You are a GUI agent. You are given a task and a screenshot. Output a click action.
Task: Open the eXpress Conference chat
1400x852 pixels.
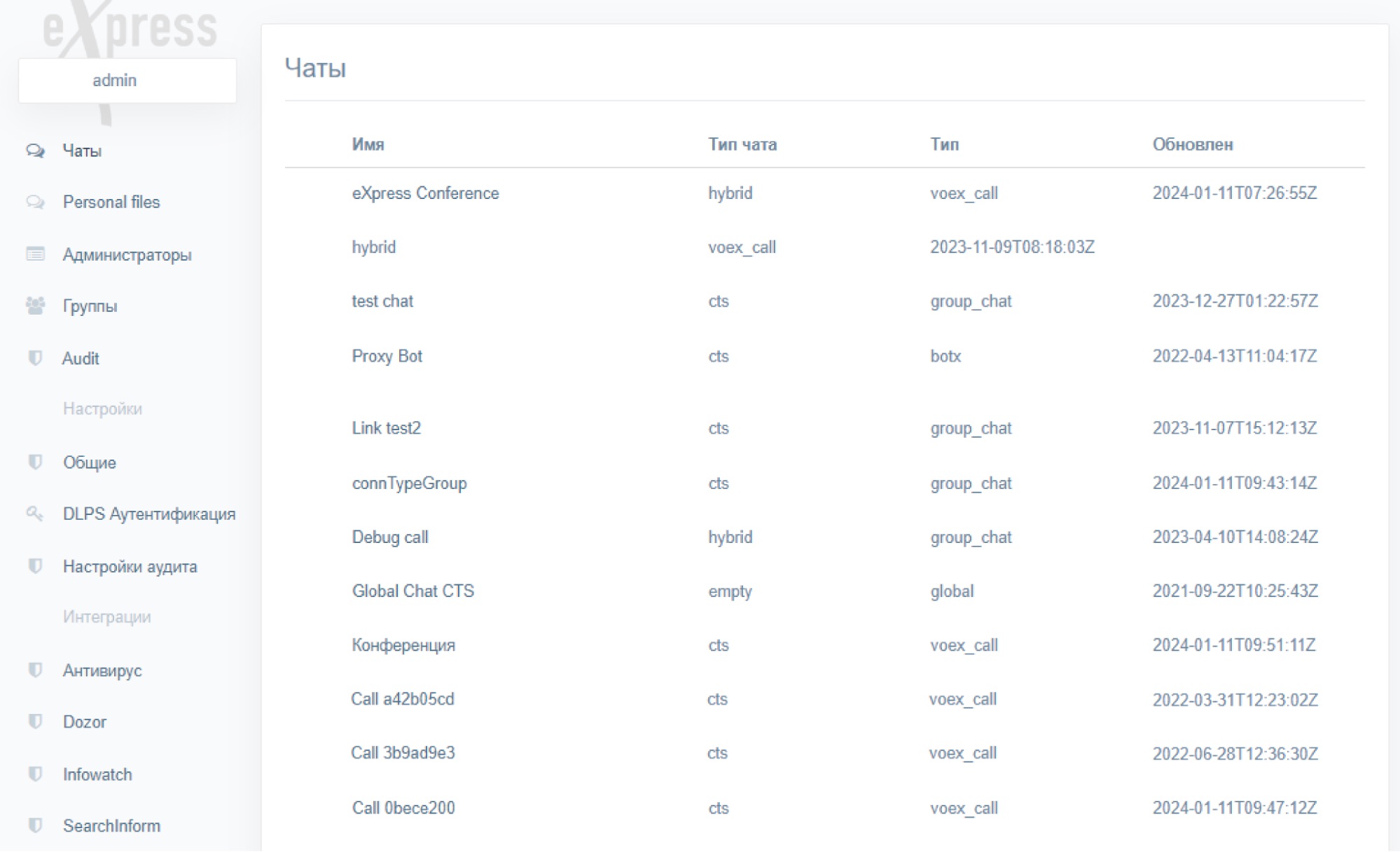(425, 193)
